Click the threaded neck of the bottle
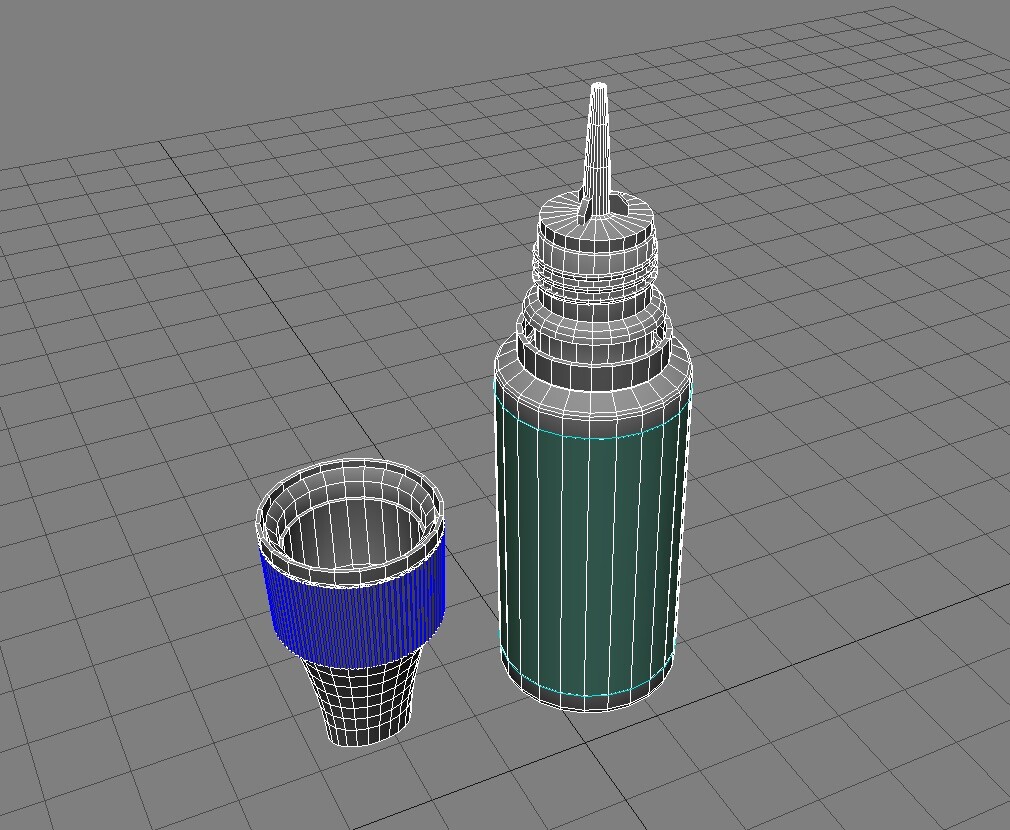1010x830 pixels. tap(595, 270)
